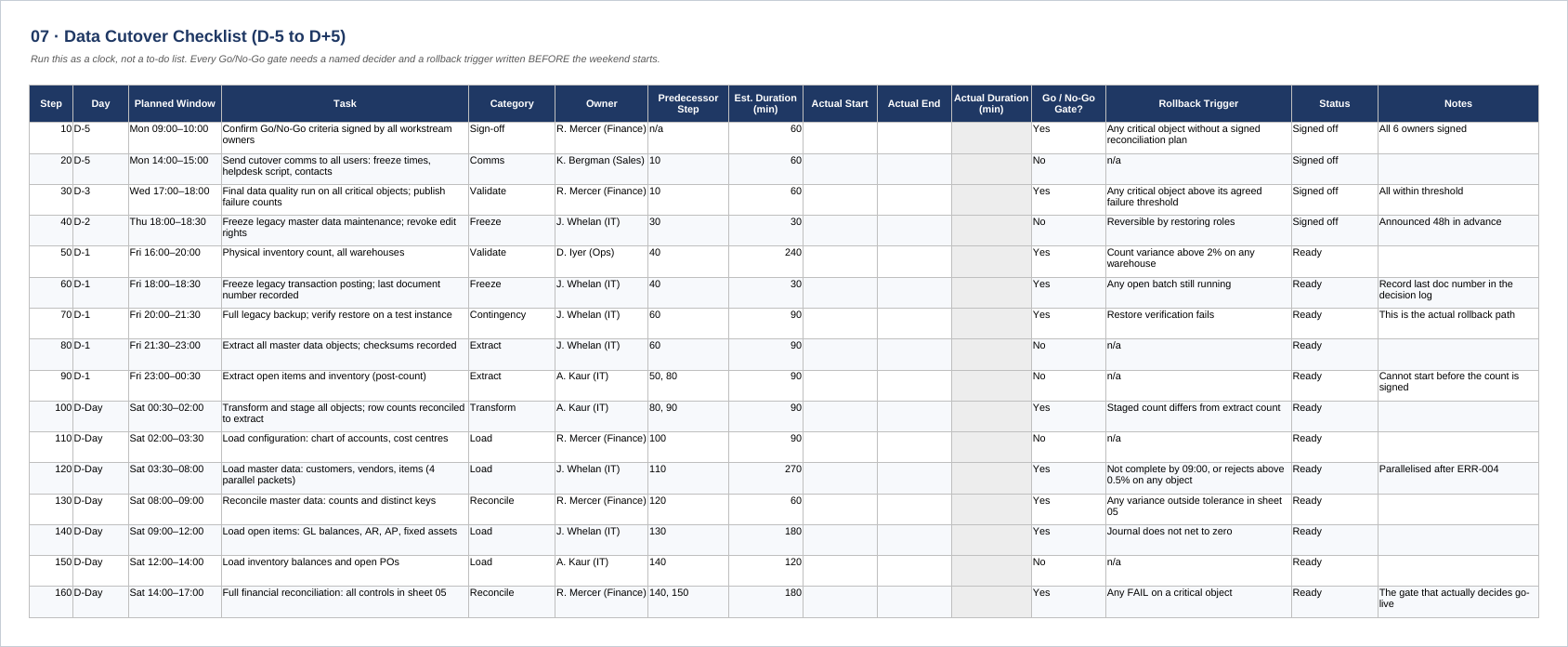Click the 'Sat 14:00–17:00' planned window cell

[x=175, y=601]
